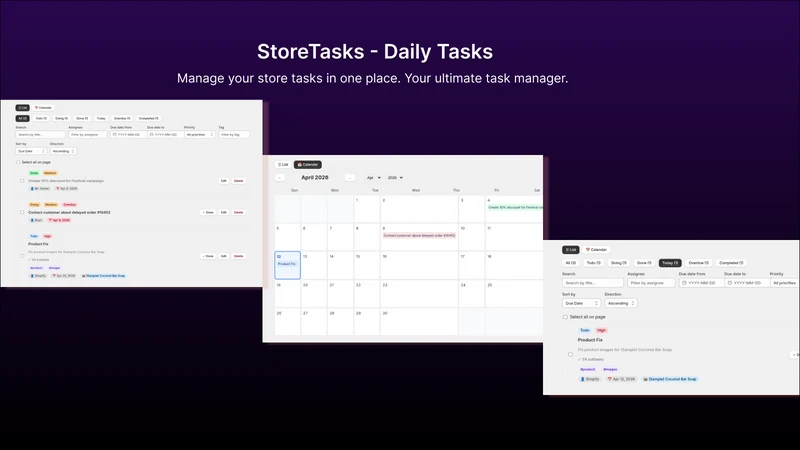800x450 pixels.
Task: Click the Mr. Parker assignee chip
Action: coord(40,189)
